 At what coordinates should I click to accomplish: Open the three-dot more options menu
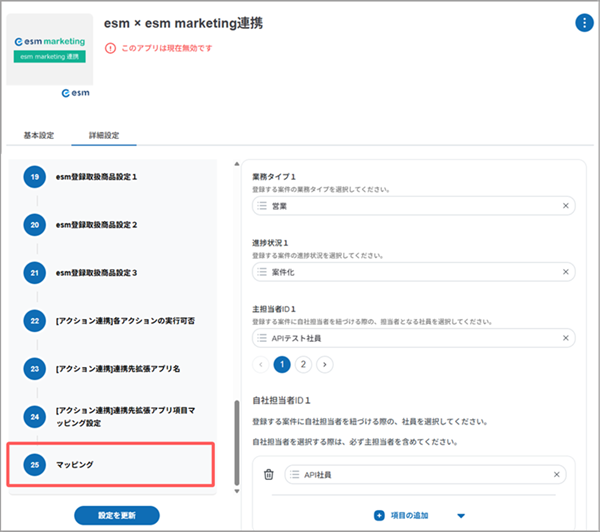click(x=584, y=23)
